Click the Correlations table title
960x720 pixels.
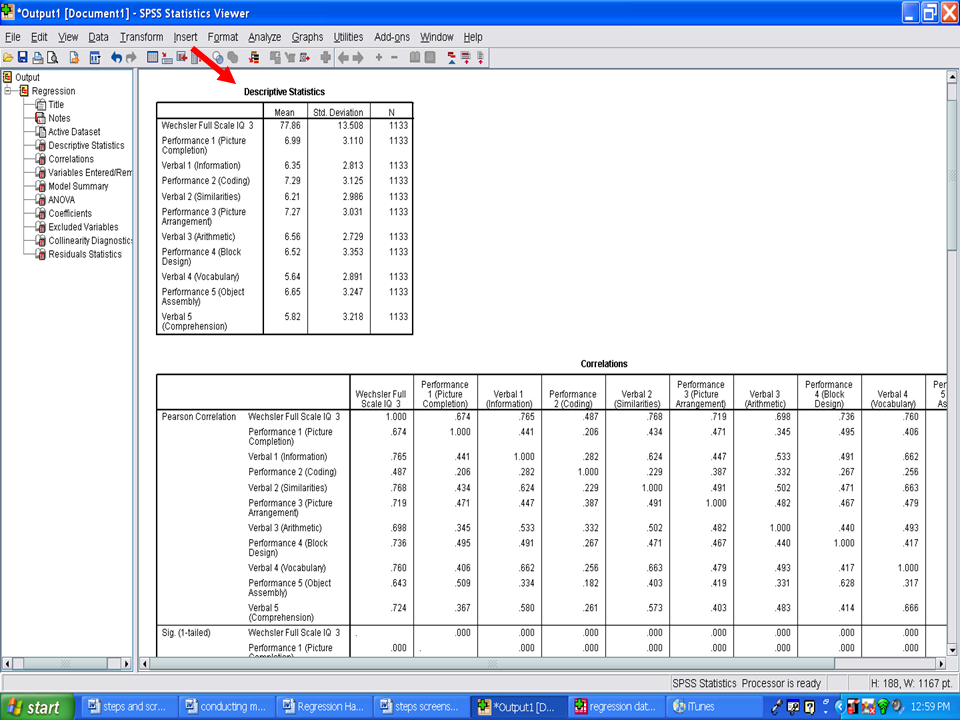coord(604,364)
